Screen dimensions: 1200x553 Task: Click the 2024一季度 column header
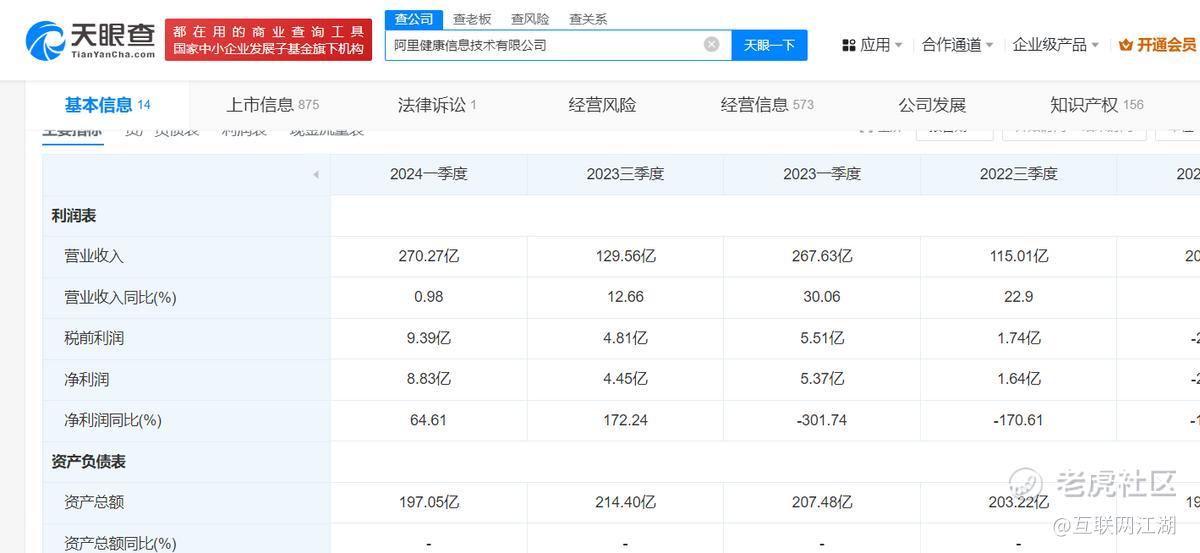(x=429, y=174)
